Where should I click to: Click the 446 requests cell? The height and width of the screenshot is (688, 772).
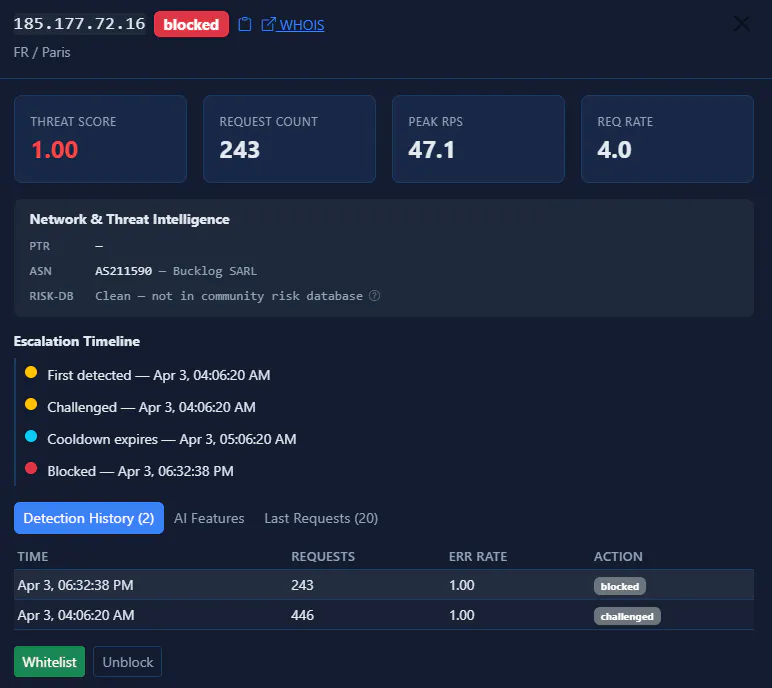[x=302, y=615]
